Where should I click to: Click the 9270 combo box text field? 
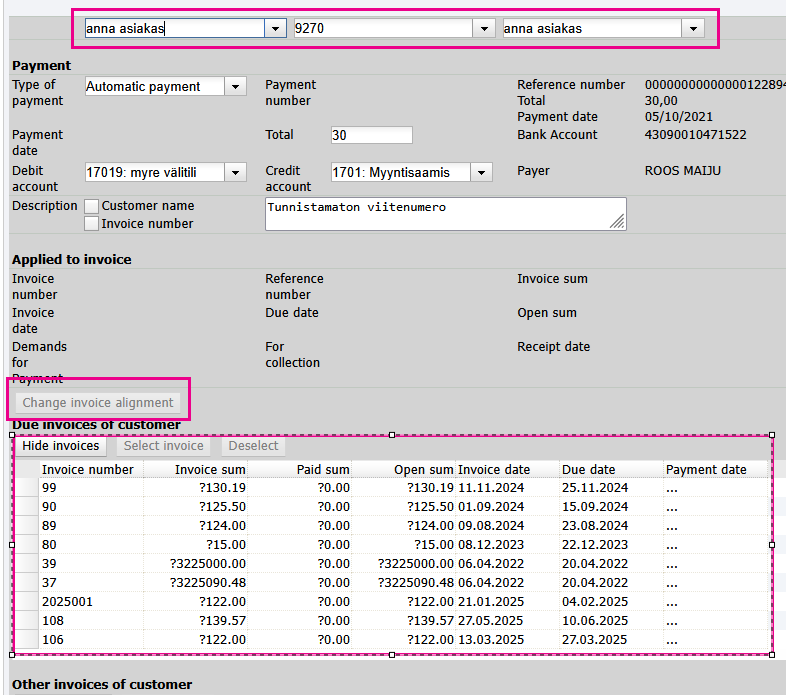(x=383, y=29)
